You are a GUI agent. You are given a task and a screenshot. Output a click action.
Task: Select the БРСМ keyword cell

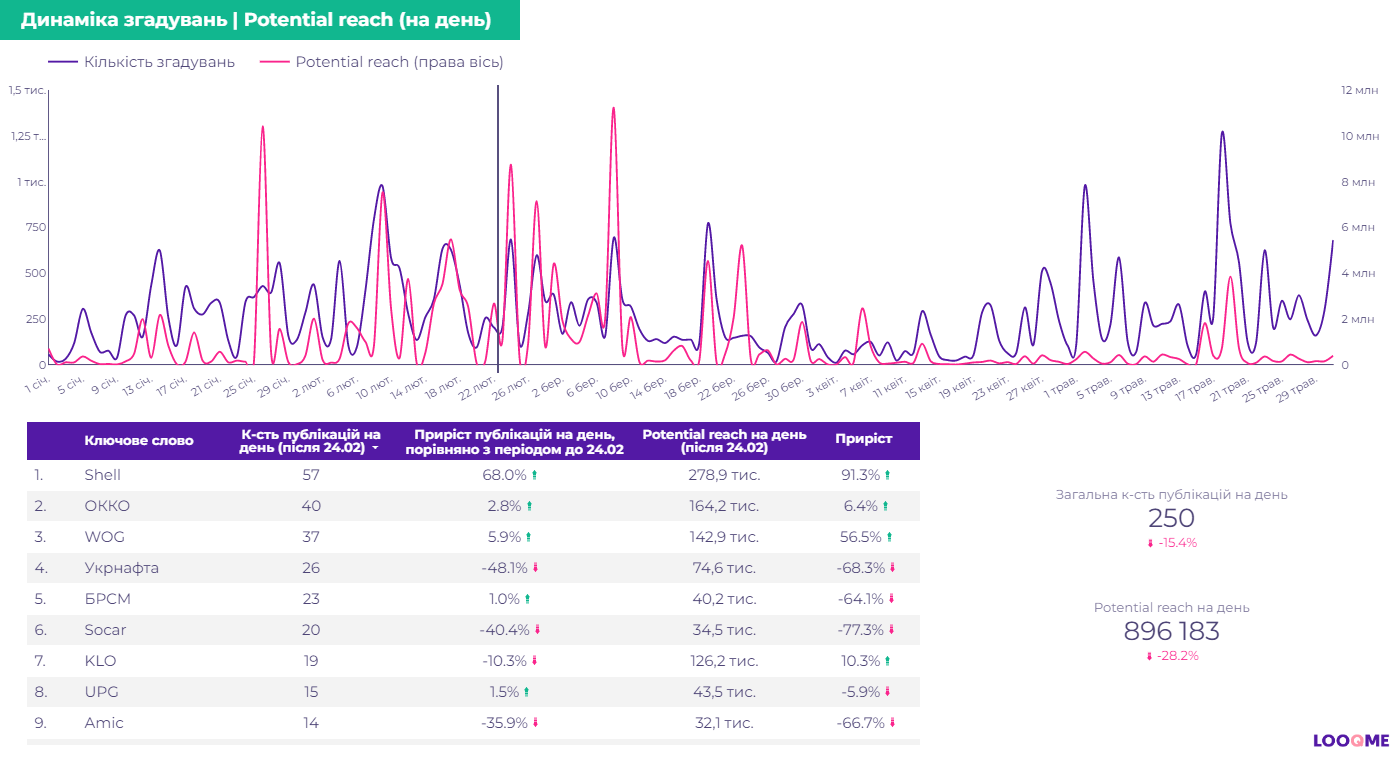(x=107, y=599)
